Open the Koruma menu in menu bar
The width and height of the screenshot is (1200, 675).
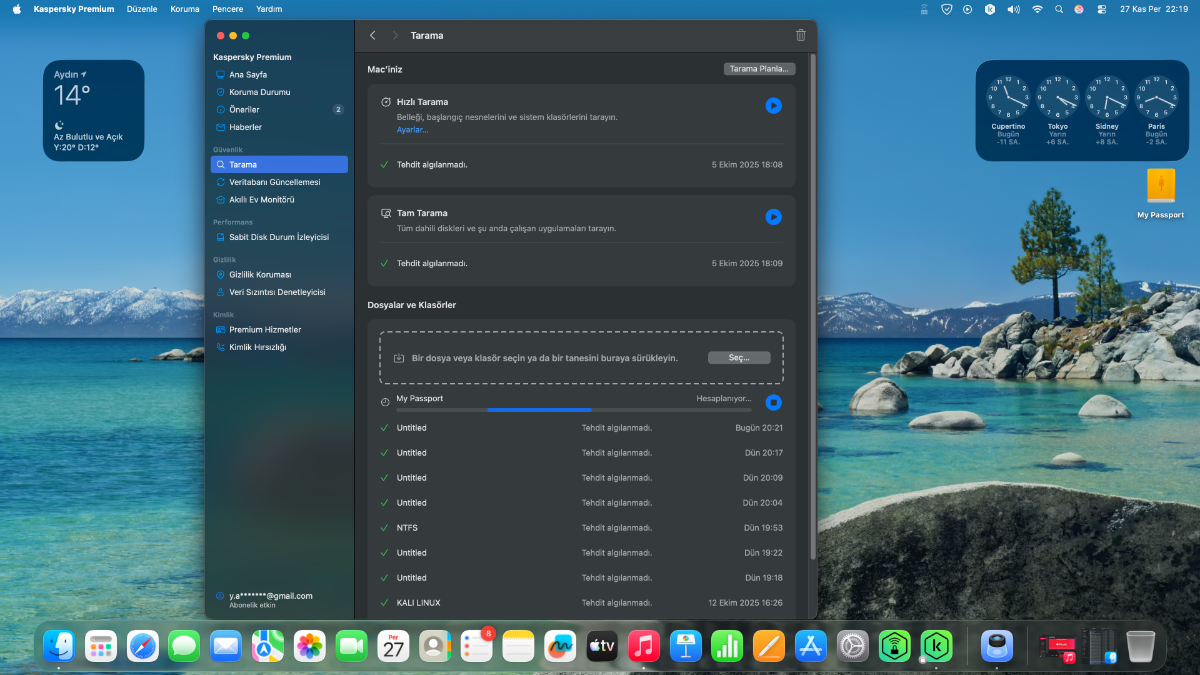tap(185, 9)
